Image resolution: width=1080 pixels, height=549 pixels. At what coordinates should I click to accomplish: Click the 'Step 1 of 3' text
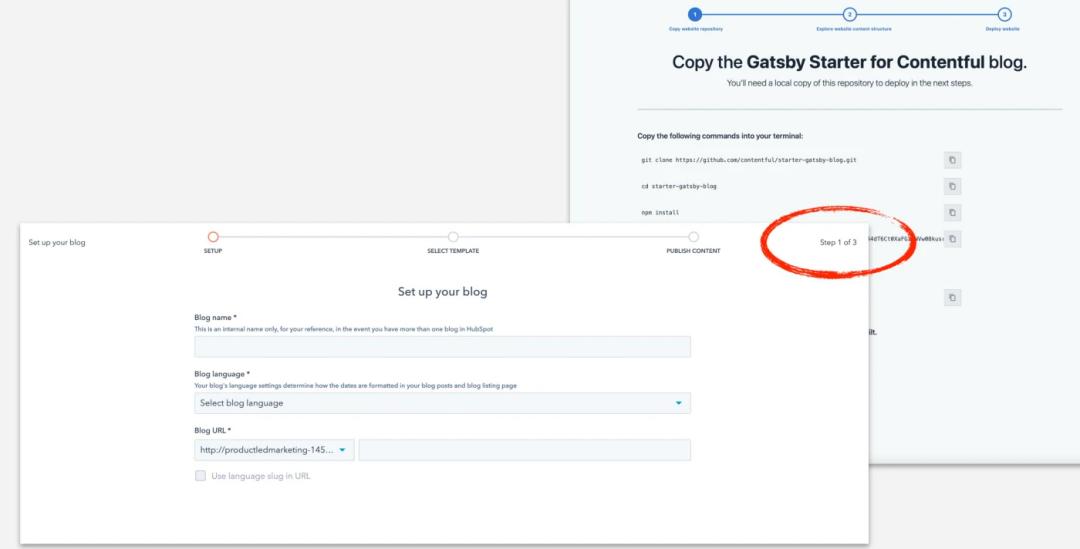[838, 242]
